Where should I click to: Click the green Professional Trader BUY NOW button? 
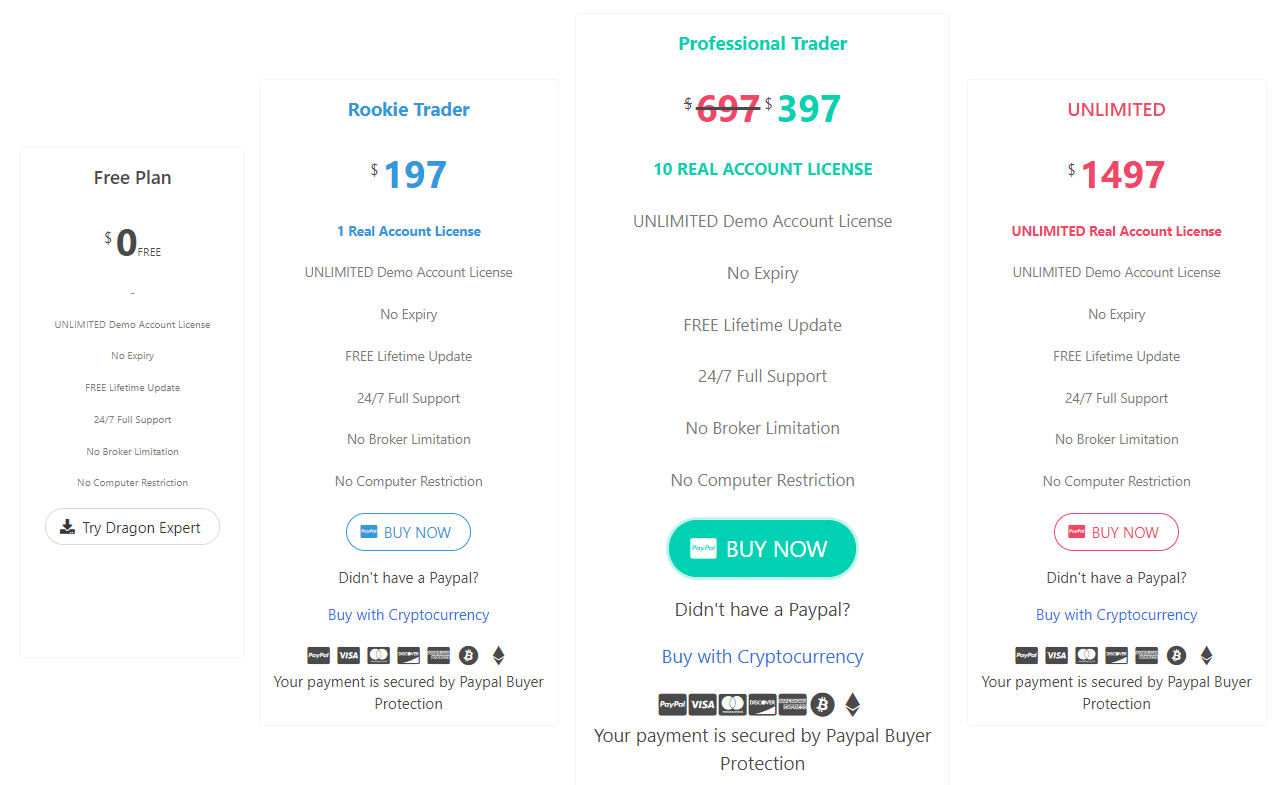click(762, 548)
